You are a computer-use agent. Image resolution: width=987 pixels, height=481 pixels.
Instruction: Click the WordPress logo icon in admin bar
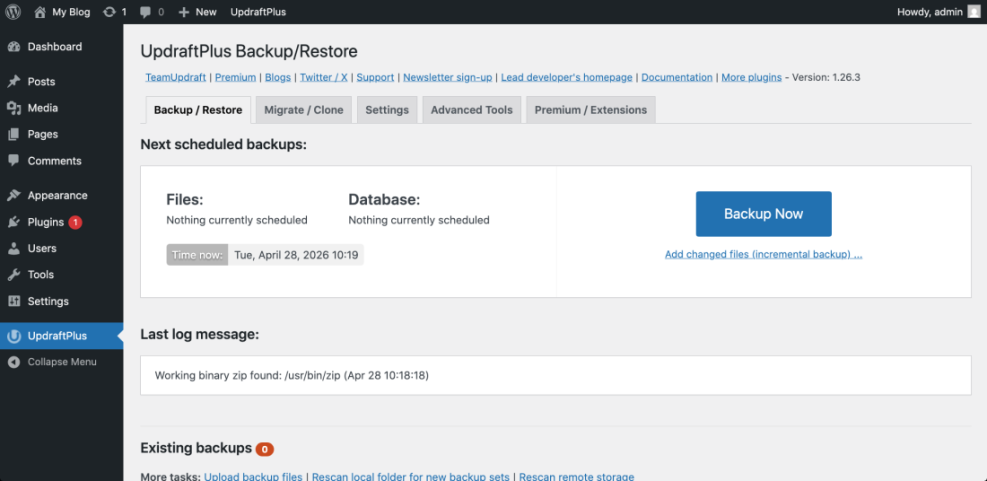pyautogui.click(x=13, y=12)
